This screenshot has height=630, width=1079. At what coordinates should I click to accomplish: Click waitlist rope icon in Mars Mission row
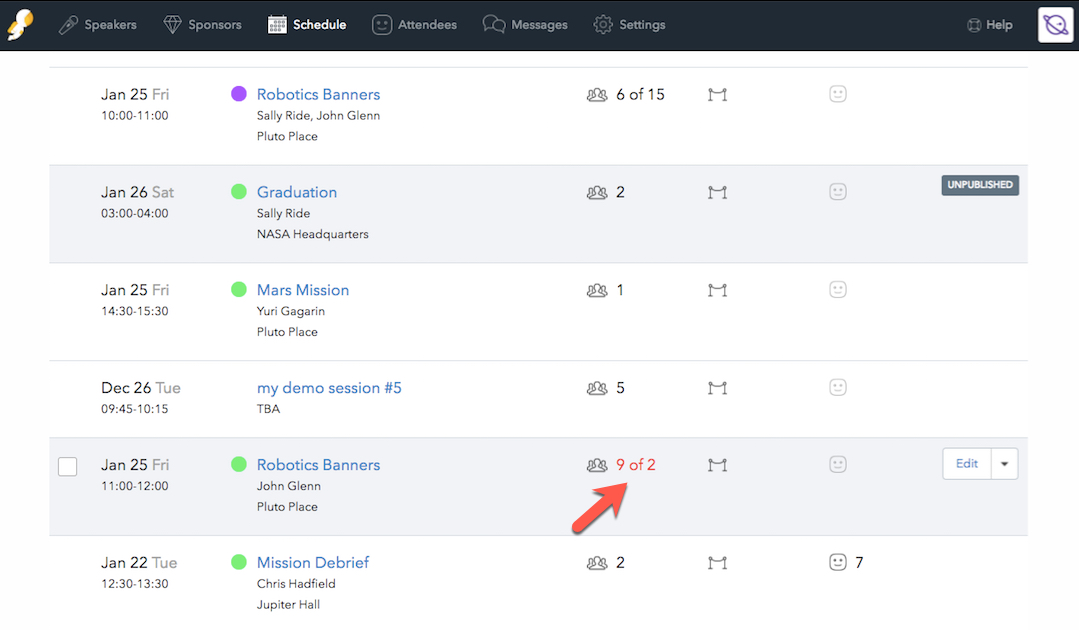[x=717, y=290]
